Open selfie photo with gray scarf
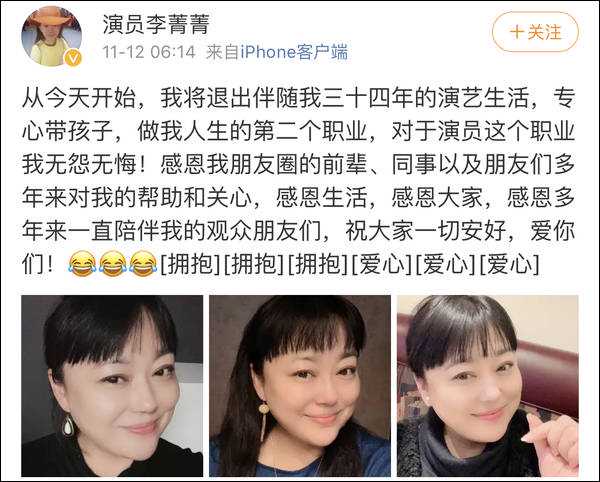 click(488, 386)
